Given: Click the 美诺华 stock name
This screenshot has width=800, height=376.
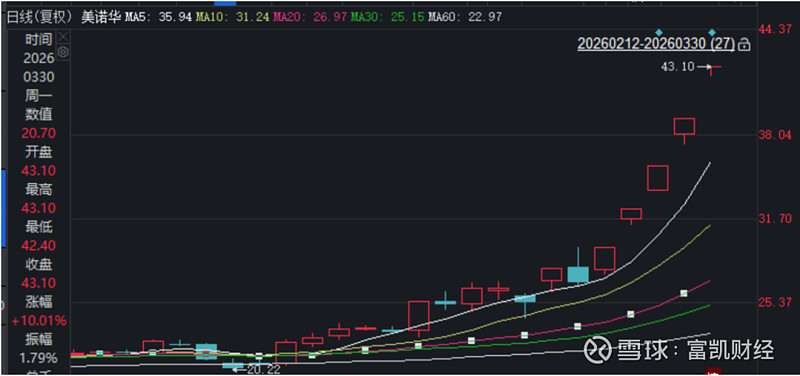Looking at the screenshot, I should 101,17.
